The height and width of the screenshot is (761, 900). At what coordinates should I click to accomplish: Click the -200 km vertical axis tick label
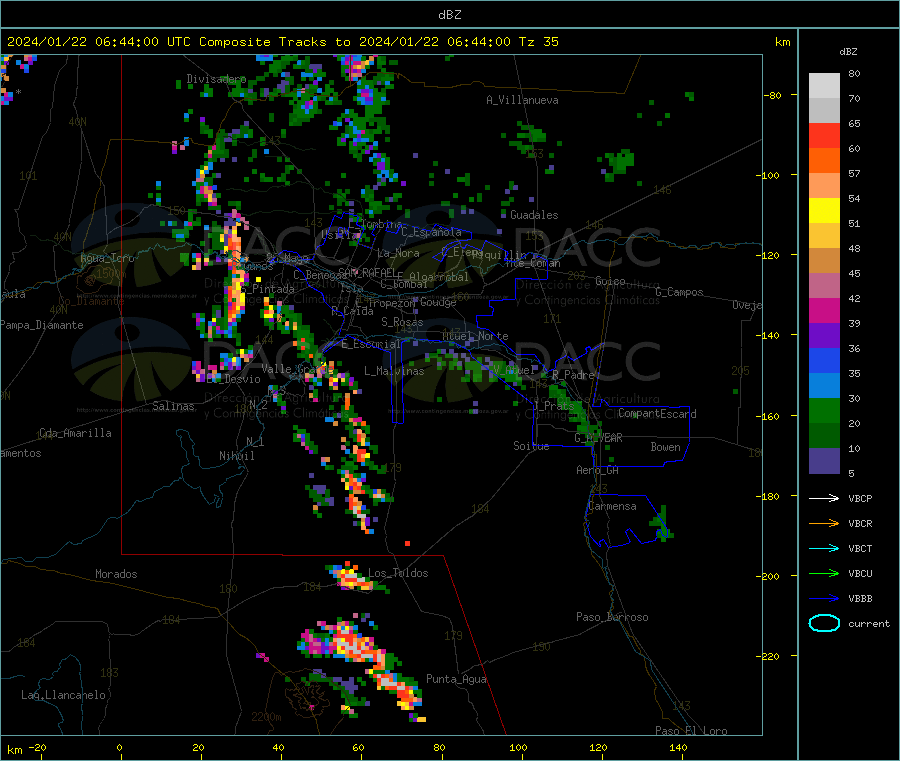tap(768, 576)
